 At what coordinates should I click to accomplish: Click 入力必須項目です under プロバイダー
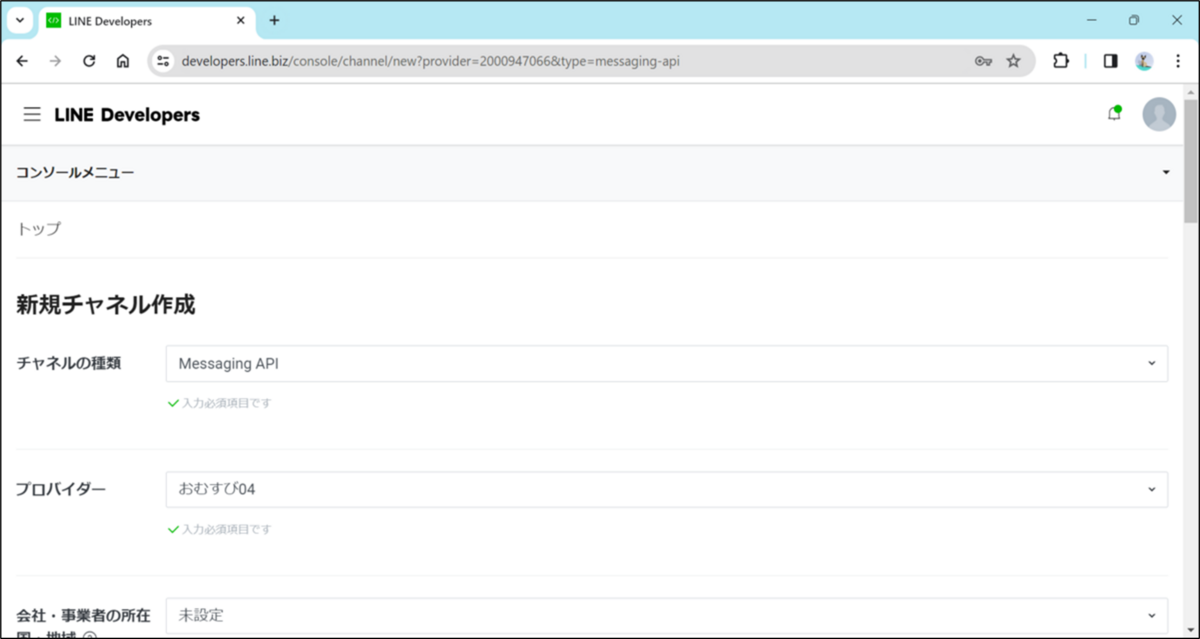226,529
